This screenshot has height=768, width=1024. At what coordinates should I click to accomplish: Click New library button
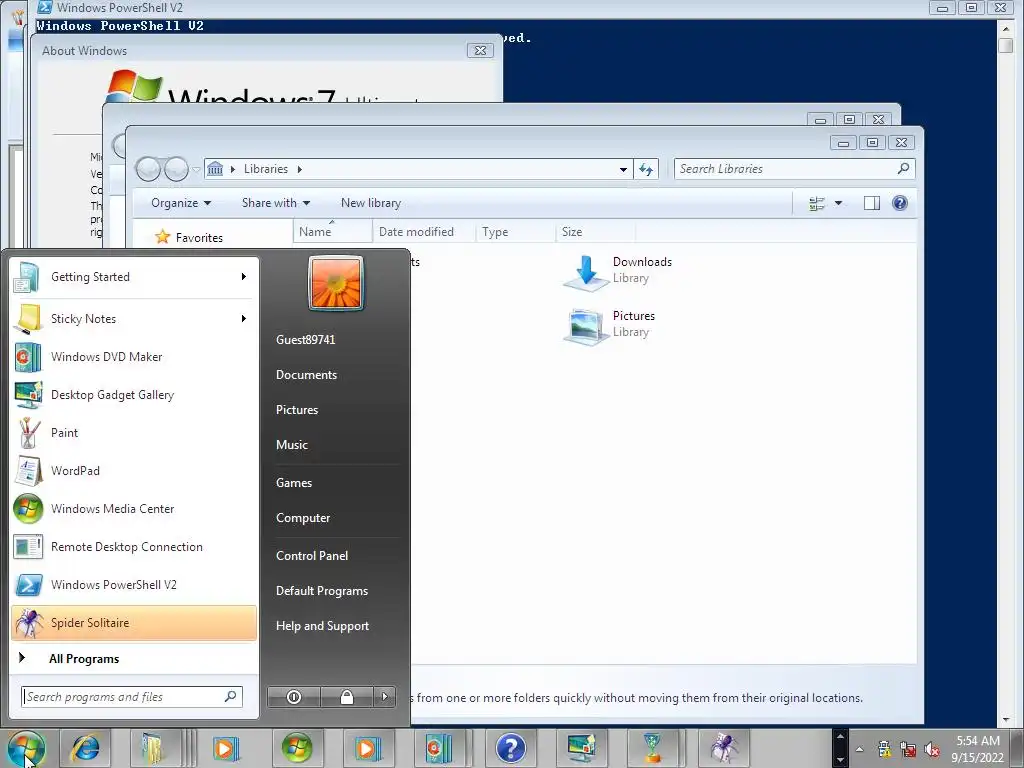(x=371, y=203)
